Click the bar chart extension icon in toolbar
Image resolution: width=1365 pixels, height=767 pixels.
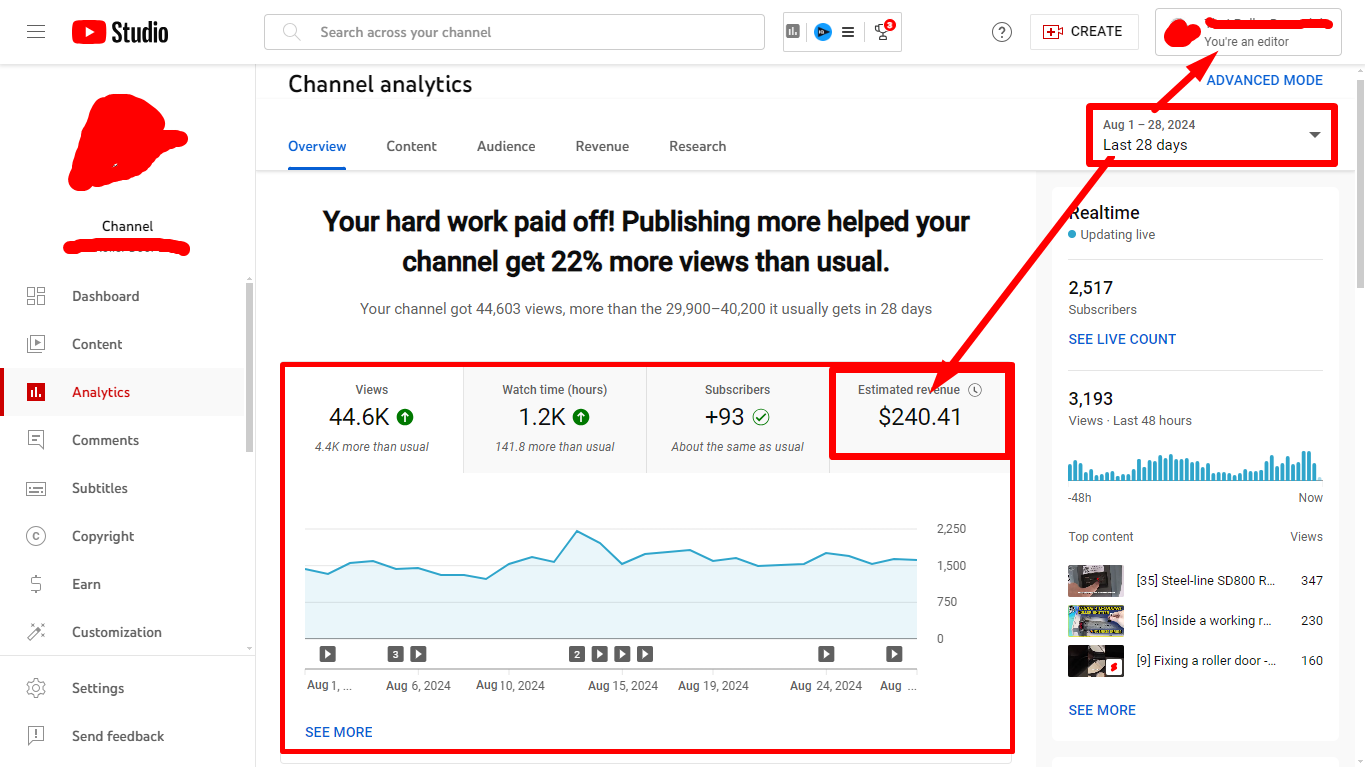tap(793, 32)
